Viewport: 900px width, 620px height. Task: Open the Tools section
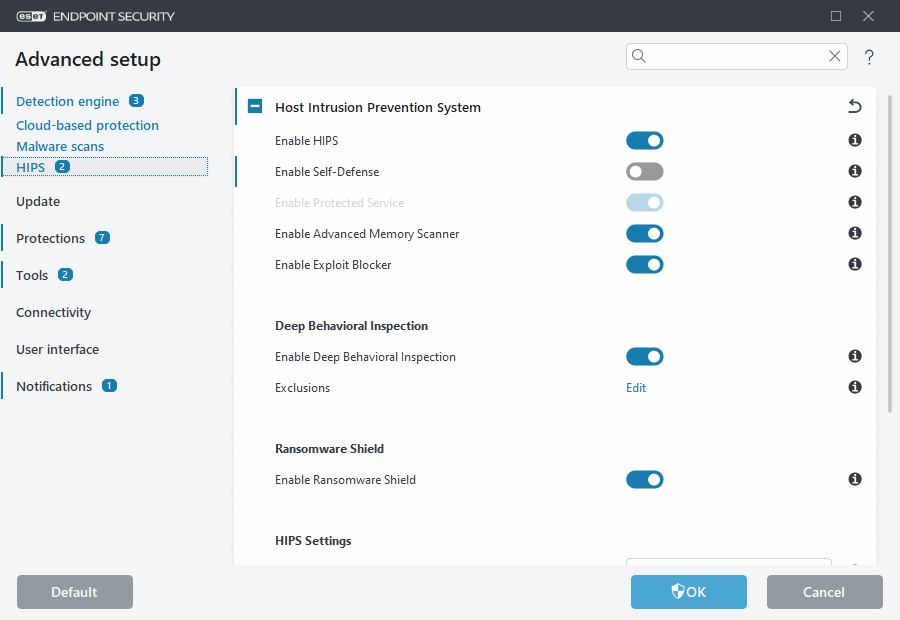pyautogui.click(x=32, y=276)
